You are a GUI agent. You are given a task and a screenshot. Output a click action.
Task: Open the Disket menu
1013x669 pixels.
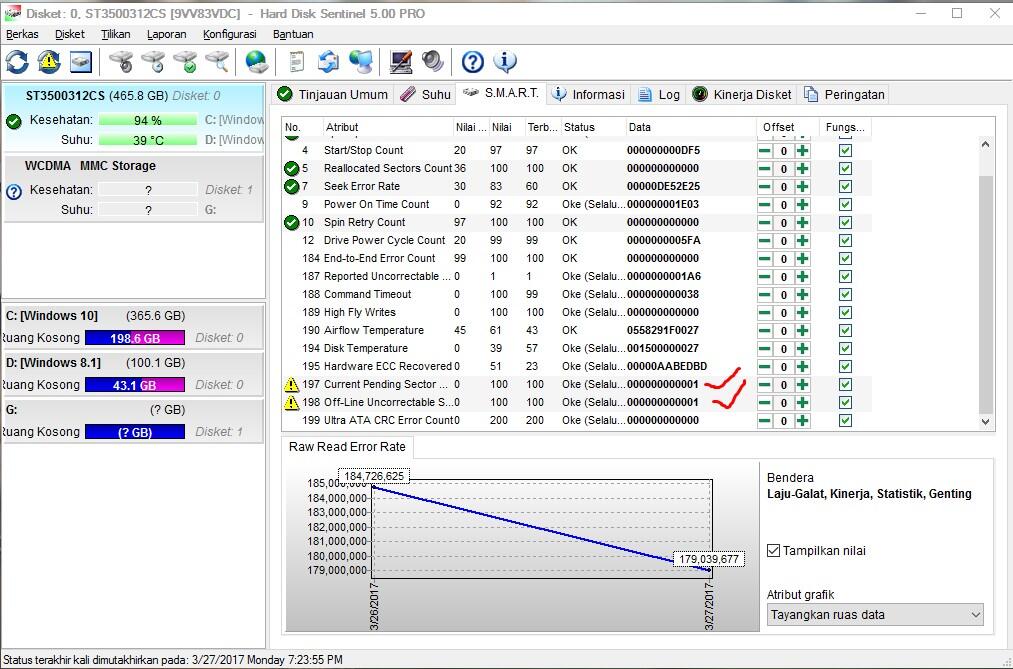70,34
